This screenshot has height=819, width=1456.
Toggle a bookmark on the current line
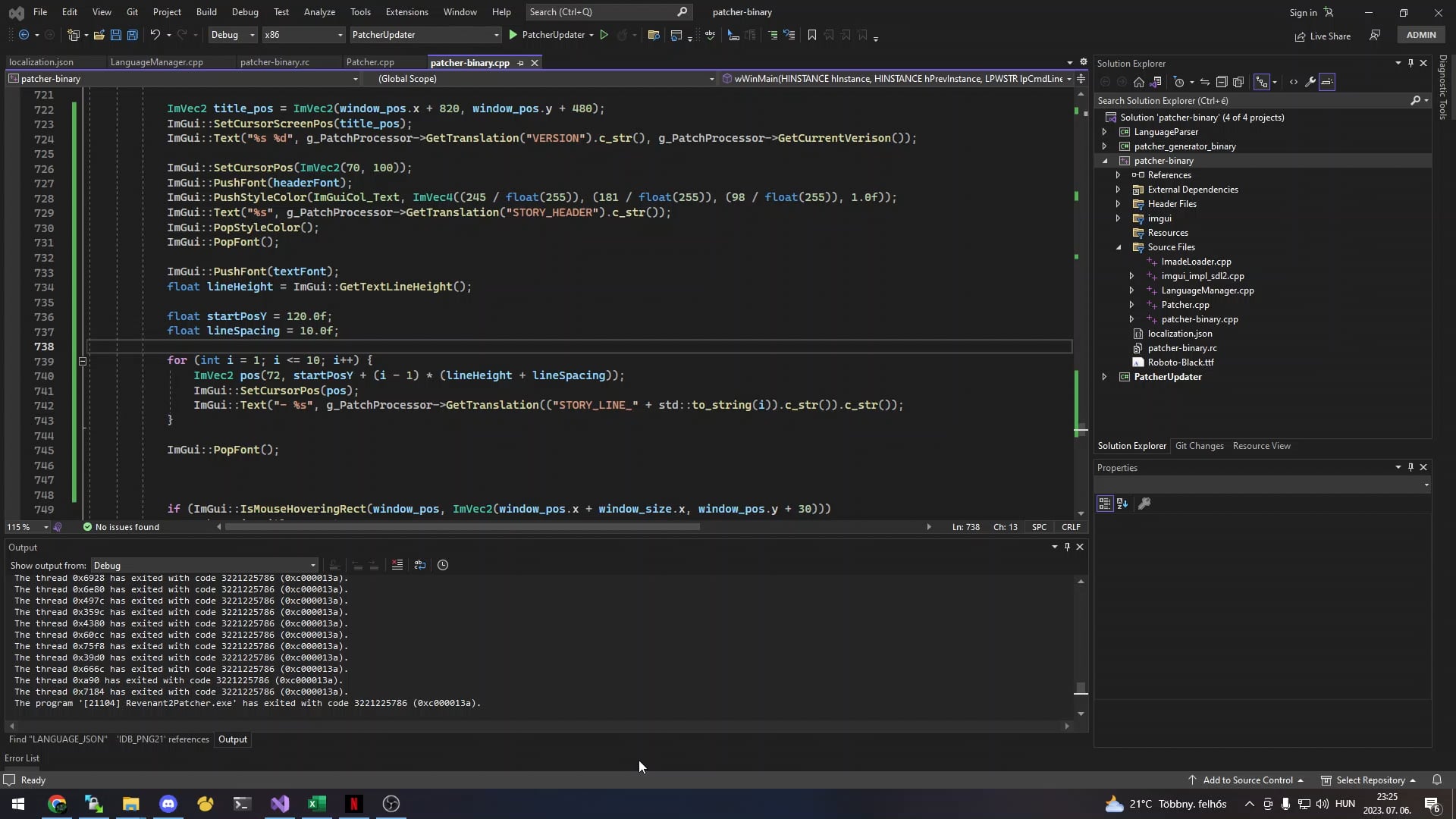click(x=812, y=35)
